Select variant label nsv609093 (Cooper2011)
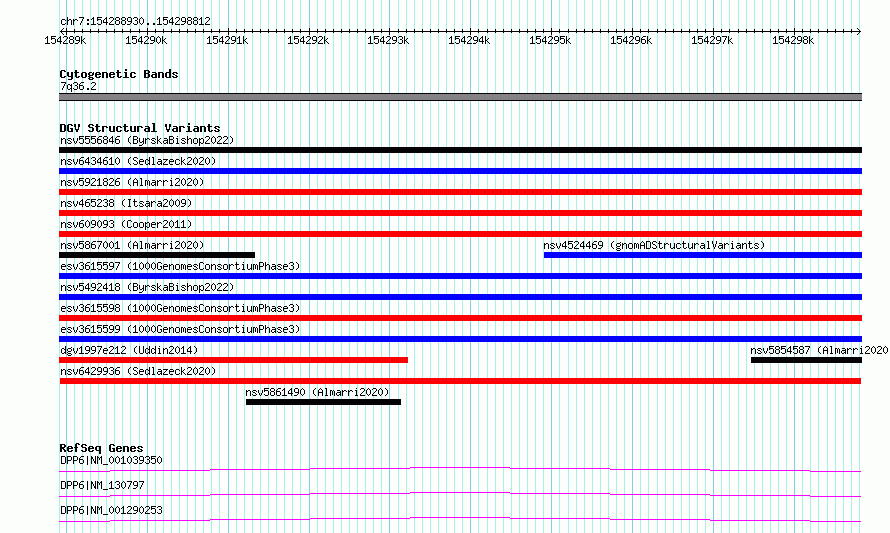 (x=126, y=224)
